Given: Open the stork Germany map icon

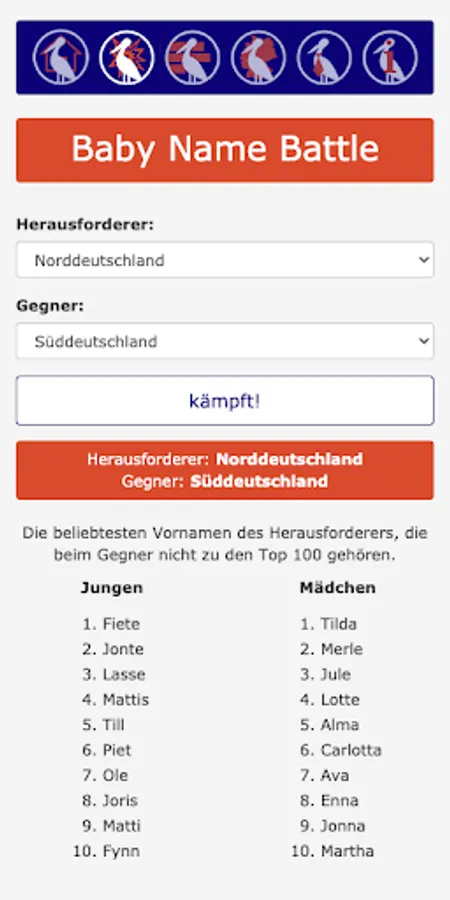Looking at the screenshot, I should (x=259, y=57).
